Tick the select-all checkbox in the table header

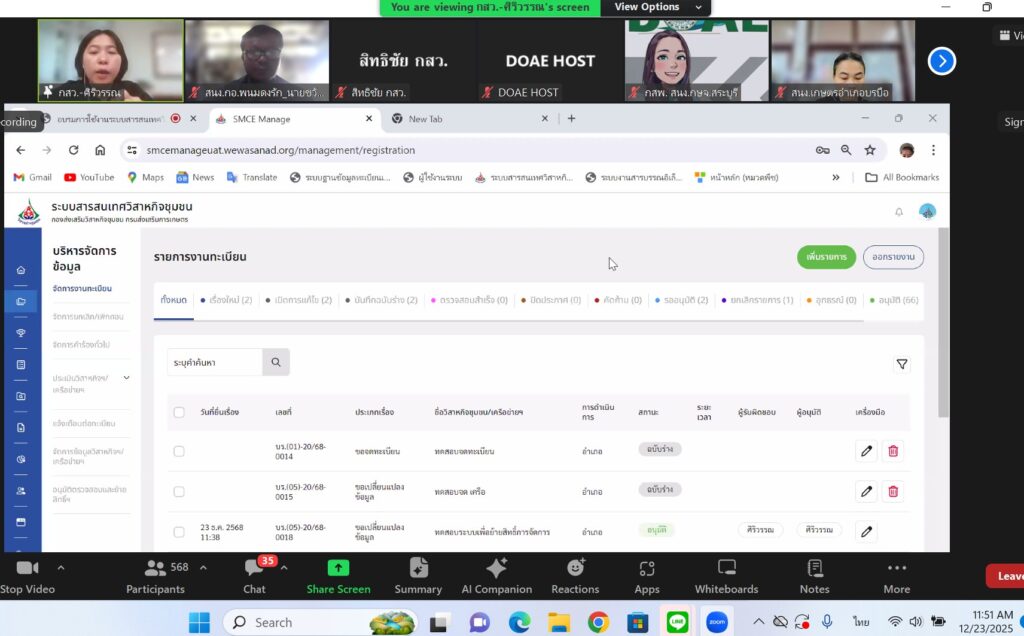click(x=179, y=412)
